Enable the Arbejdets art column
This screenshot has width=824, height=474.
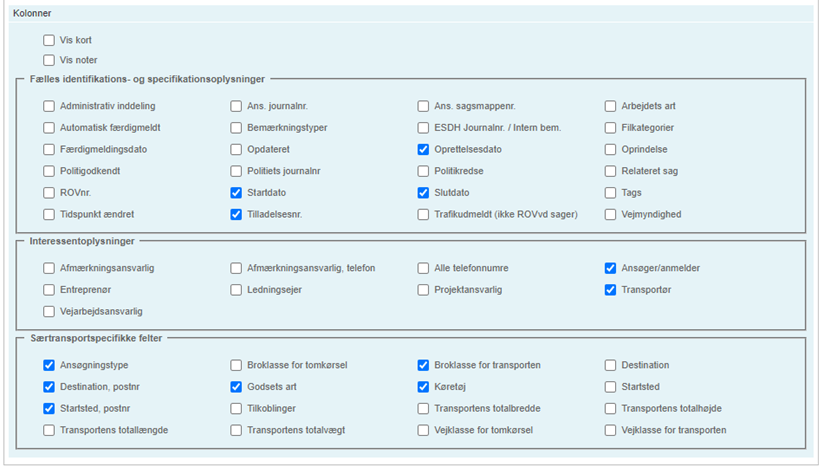click(x=611, y=106)
